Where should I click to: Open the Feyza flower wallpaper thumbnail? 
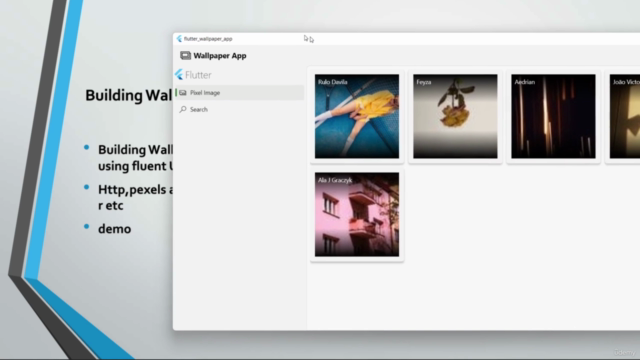(x=455, y=116)
